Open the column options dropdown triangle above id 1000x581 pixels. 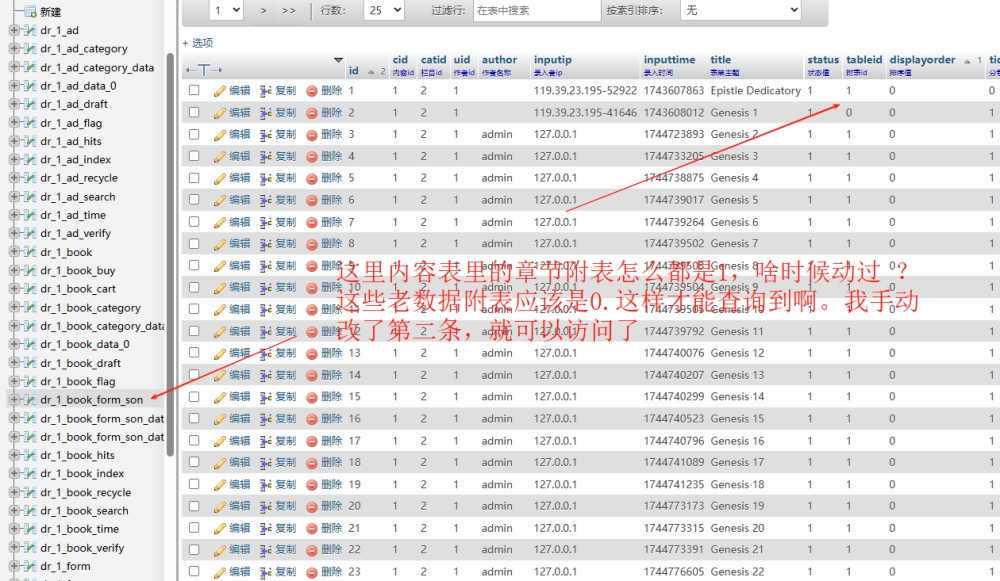pyautogui.click(x=338, y=60)
